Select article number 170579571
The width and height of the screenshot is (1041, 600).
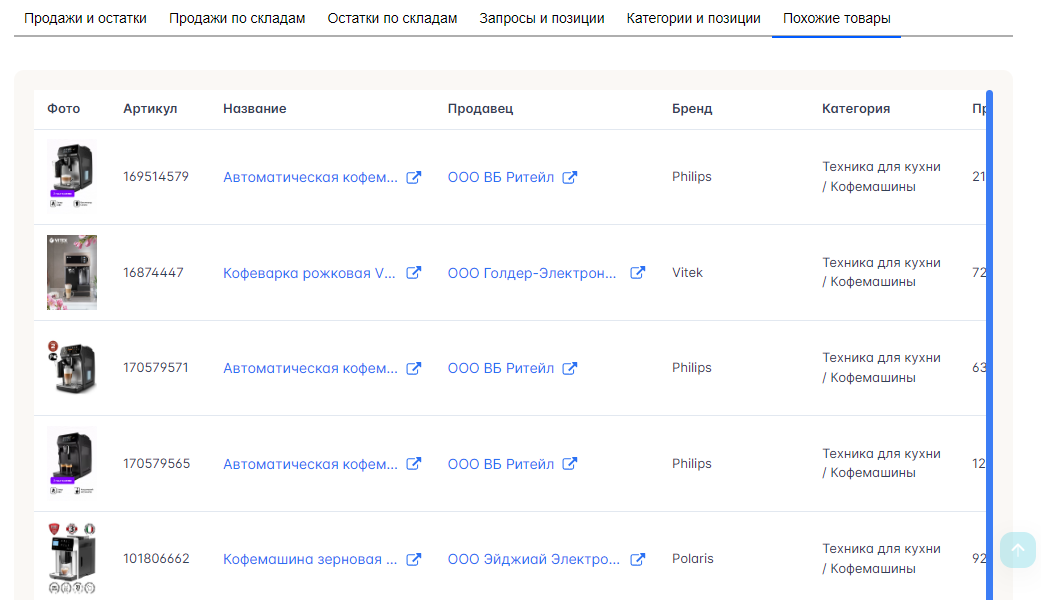156,368
